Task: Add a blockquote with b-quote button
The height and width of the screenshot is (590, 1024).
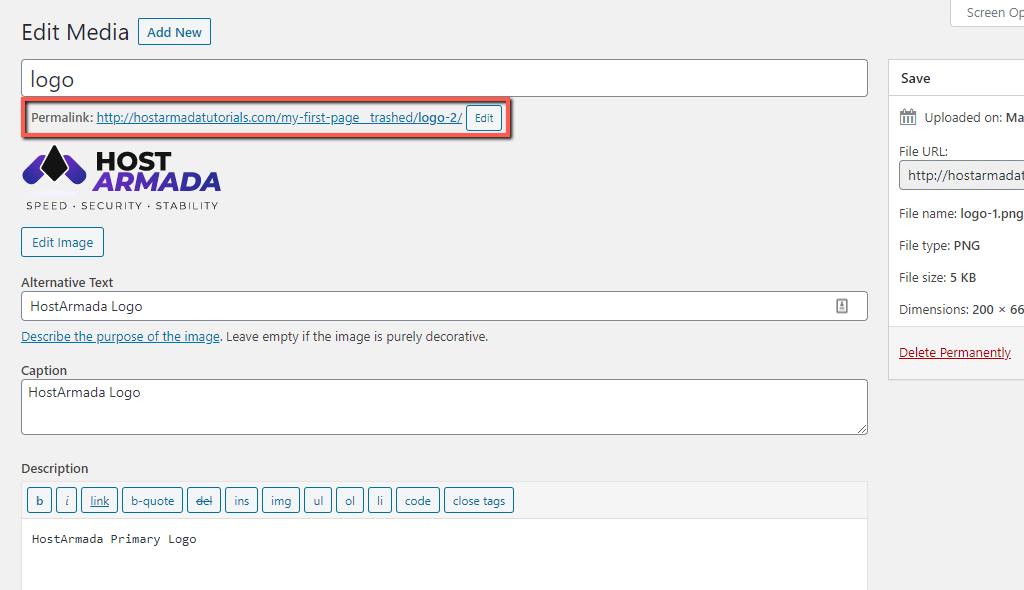Action: [153, 501]
